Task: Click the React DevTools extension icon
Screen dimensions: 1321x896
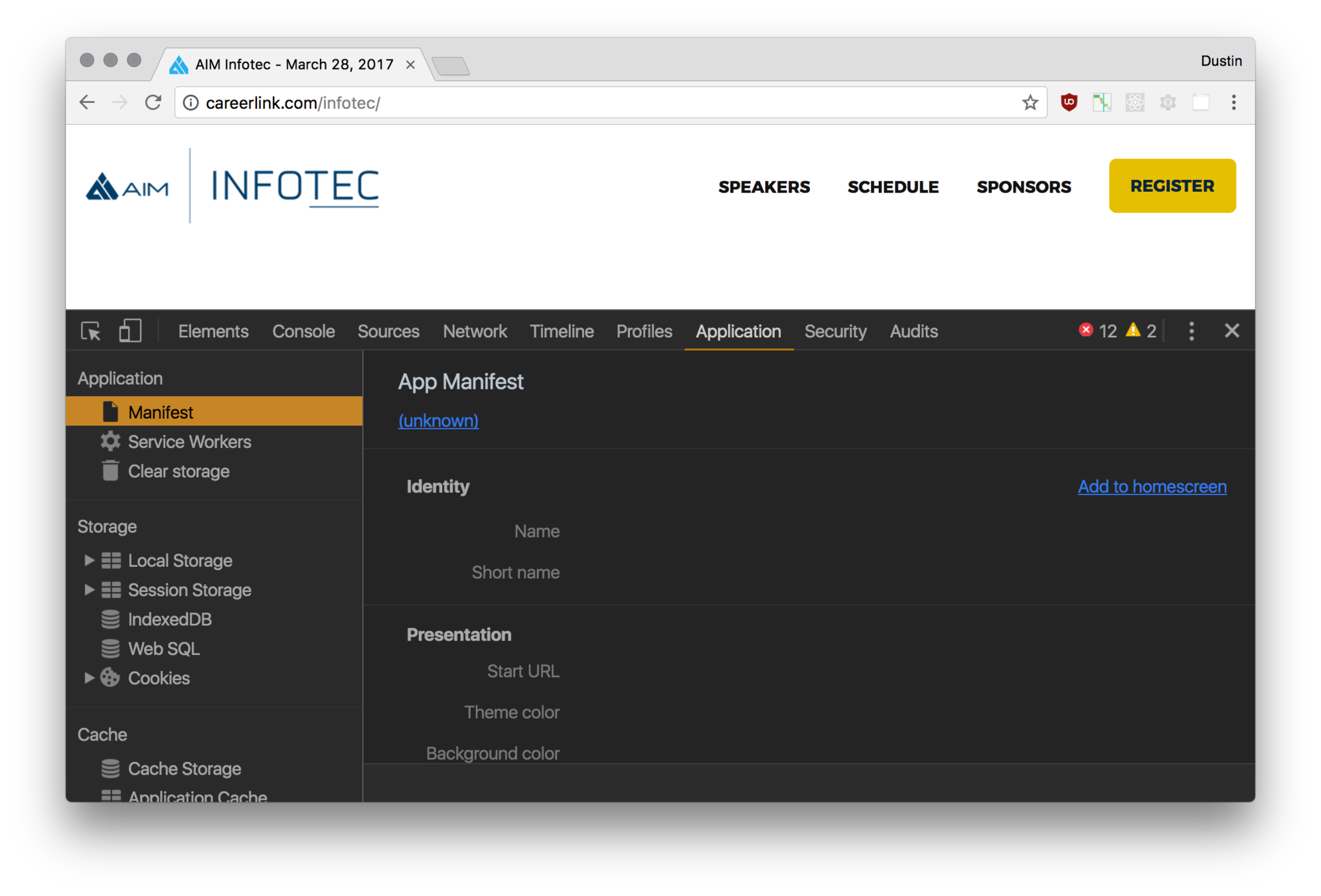Action: 1134,102
